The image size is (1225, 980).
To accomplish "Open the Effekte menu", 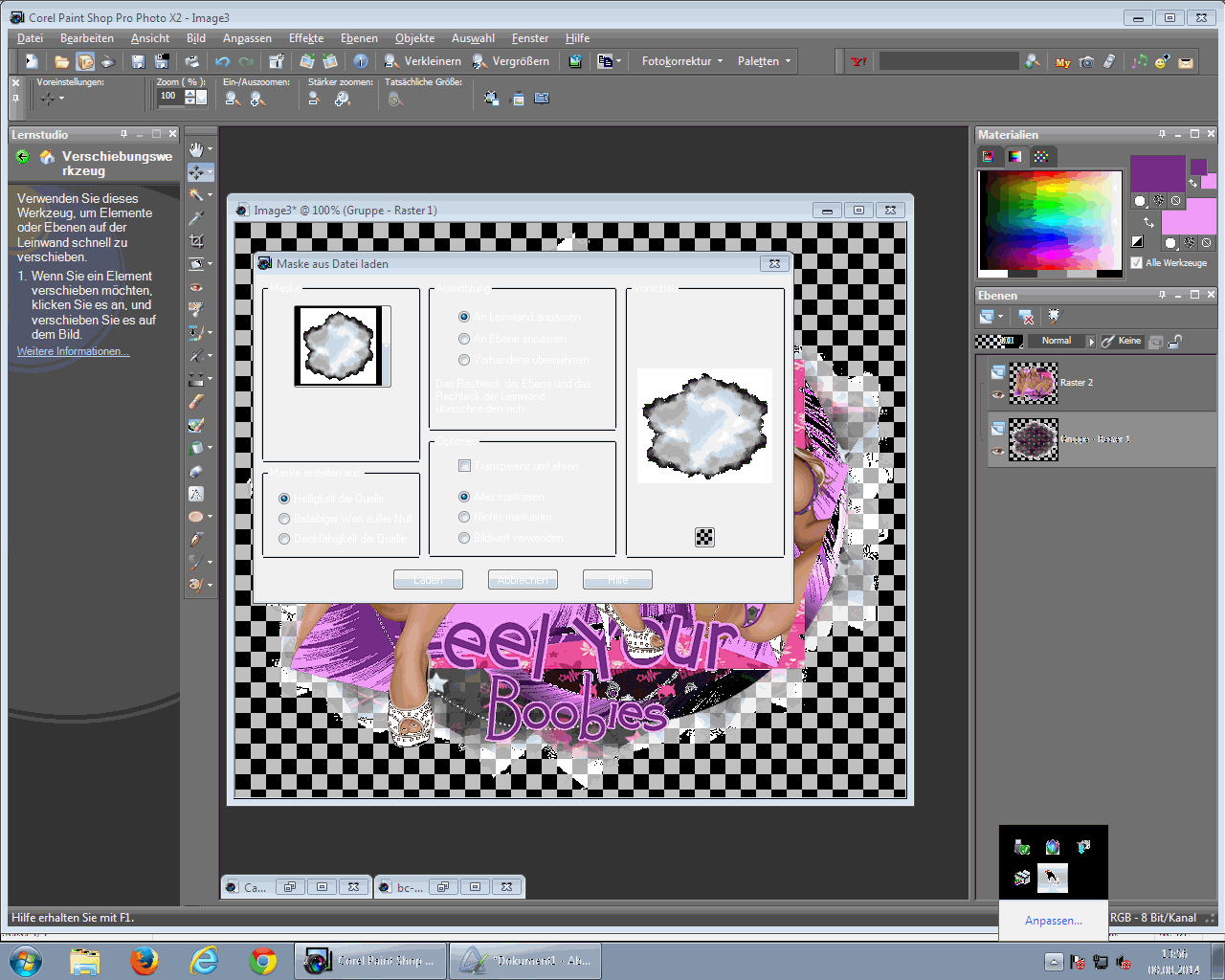I will [x=306, y=38].
